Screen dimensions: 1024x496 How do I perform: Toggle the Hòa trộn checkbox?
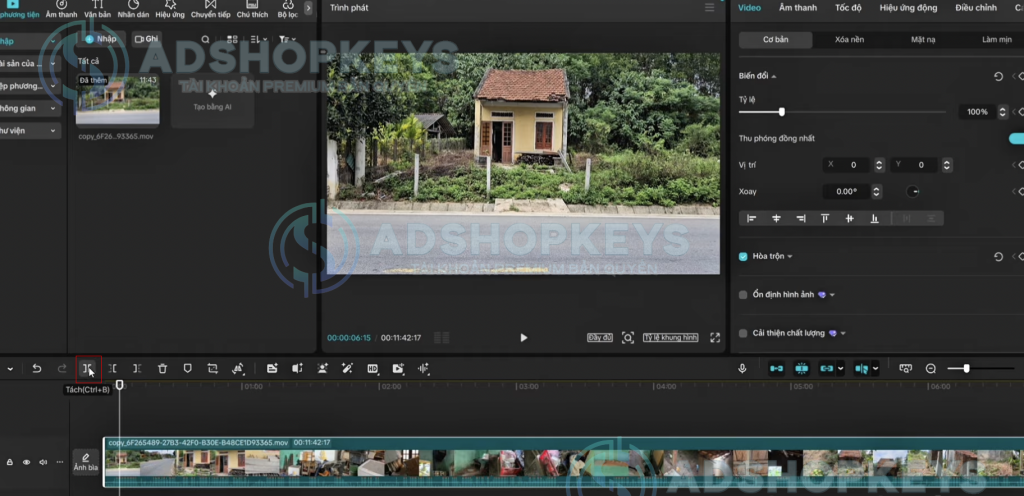[x=743, y=257]
